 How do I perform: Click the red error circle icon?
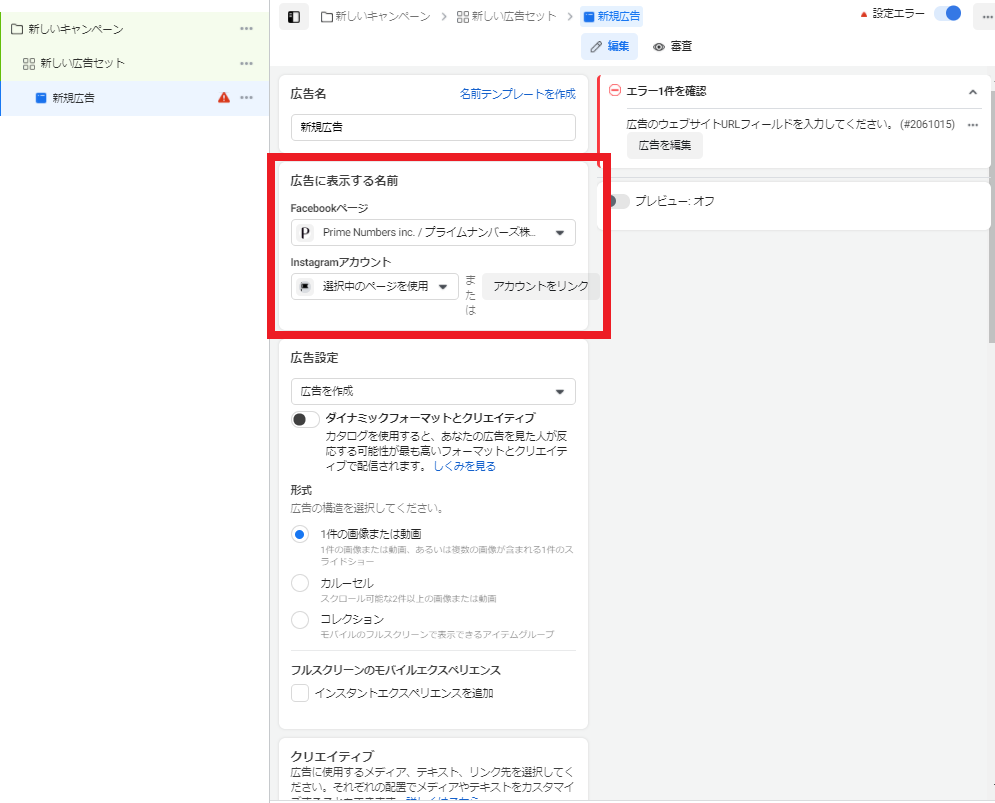614,91
